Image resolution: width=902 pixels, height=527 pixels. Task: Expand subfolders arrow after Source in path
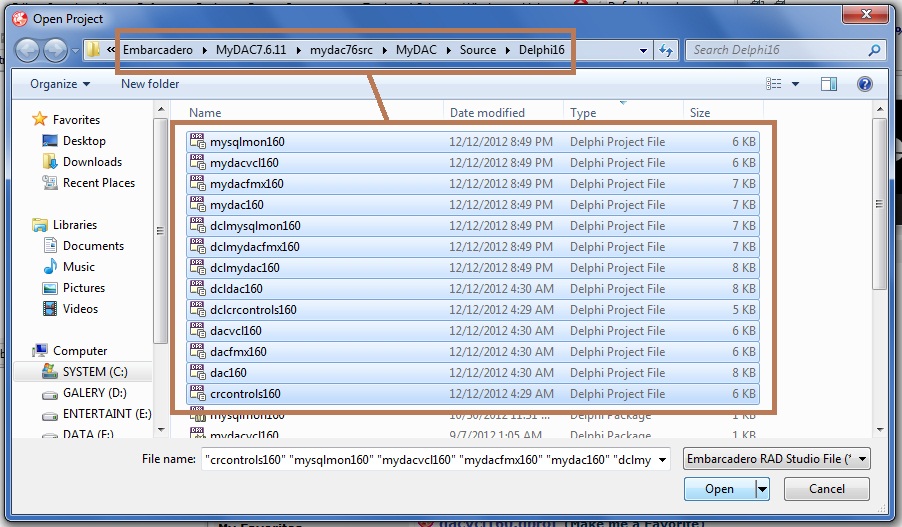tap(507, 51)
